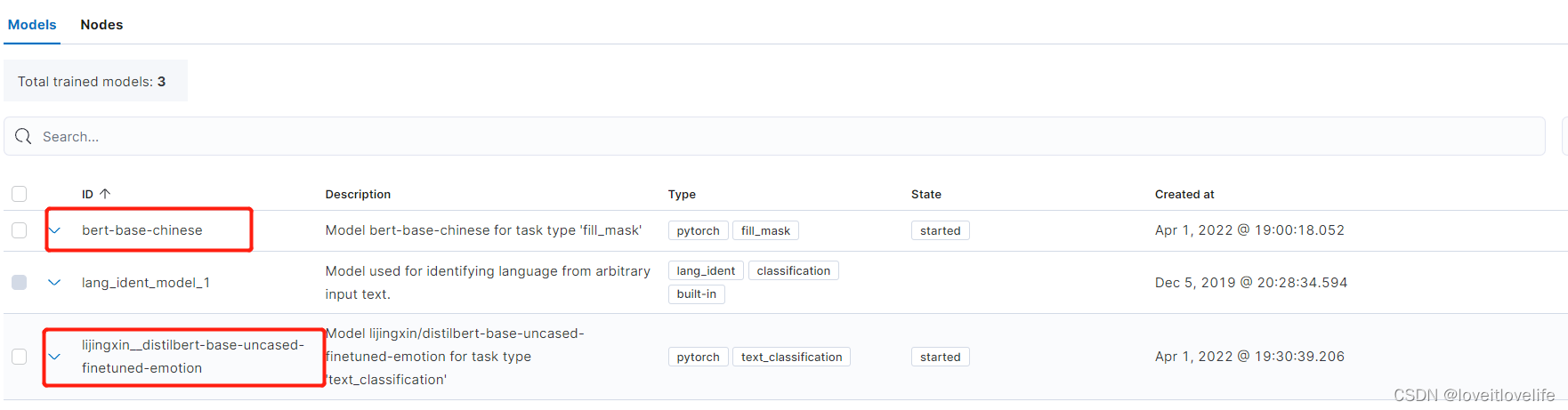This screenshot has width=1568, height=410.
Task: Expand the lang_ident_model_1 row
Action: (x=54, y=283)
